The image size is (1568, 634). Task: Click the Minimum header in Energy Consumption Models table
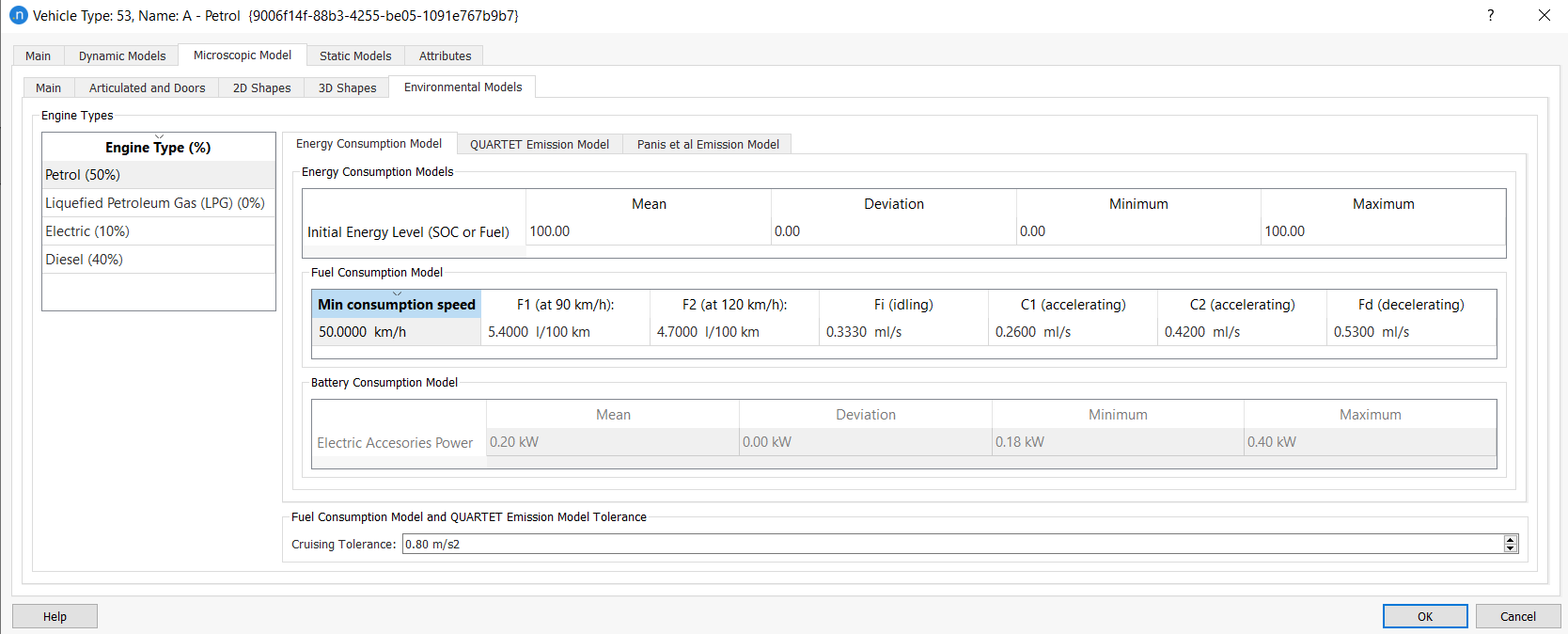point(1138,204)
